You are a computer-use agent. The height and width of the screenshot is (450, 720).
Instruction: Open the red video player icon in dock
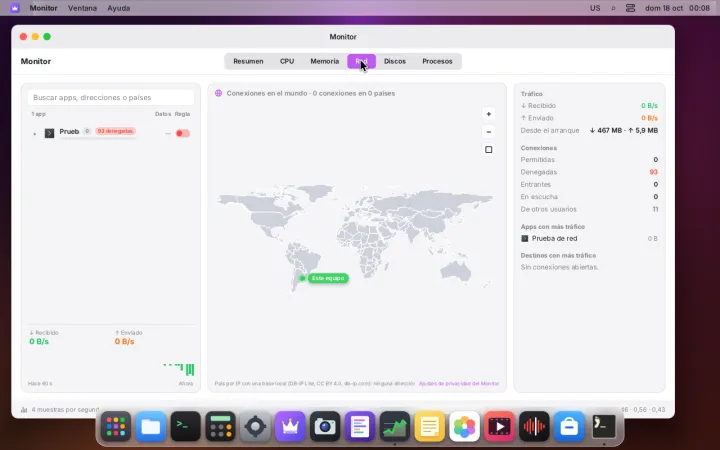[x=500, y=427]
